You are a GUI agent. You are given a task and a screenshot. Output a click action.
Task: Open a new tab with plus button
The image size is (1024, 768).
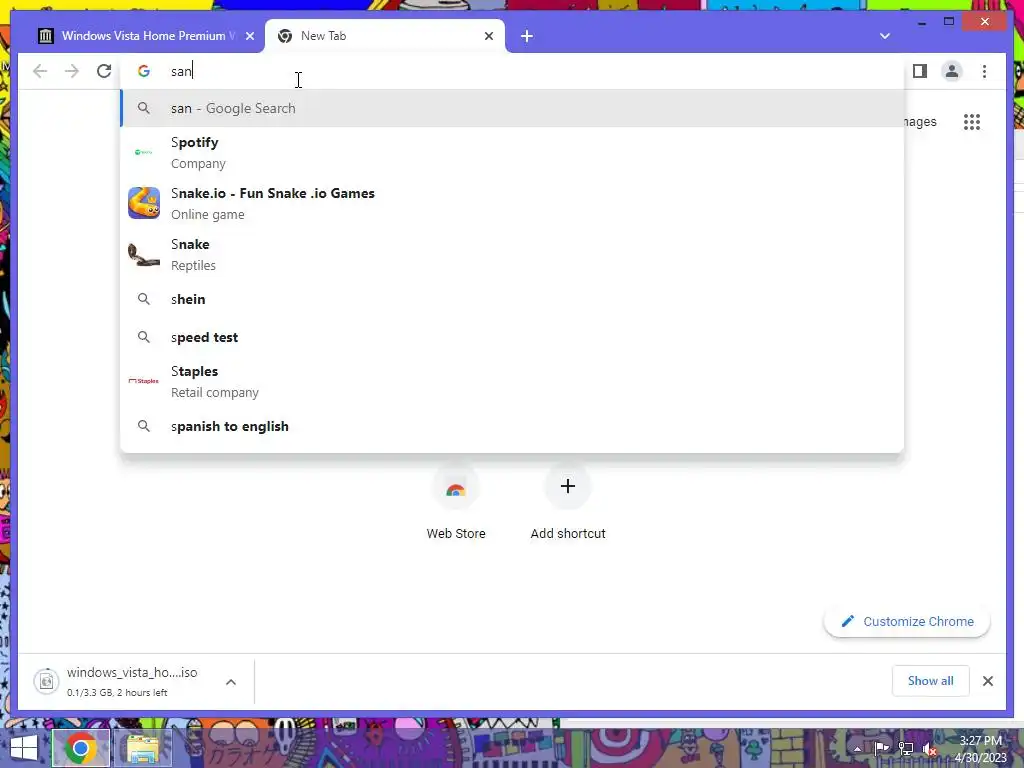(x=527, y=36)
